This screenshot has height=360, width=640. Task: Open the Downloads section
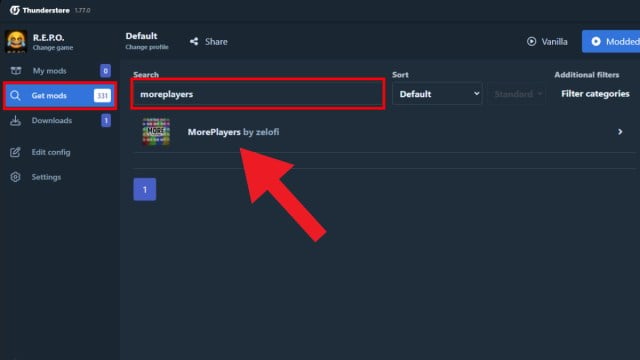pyautogui.click(x=60, y=120)
